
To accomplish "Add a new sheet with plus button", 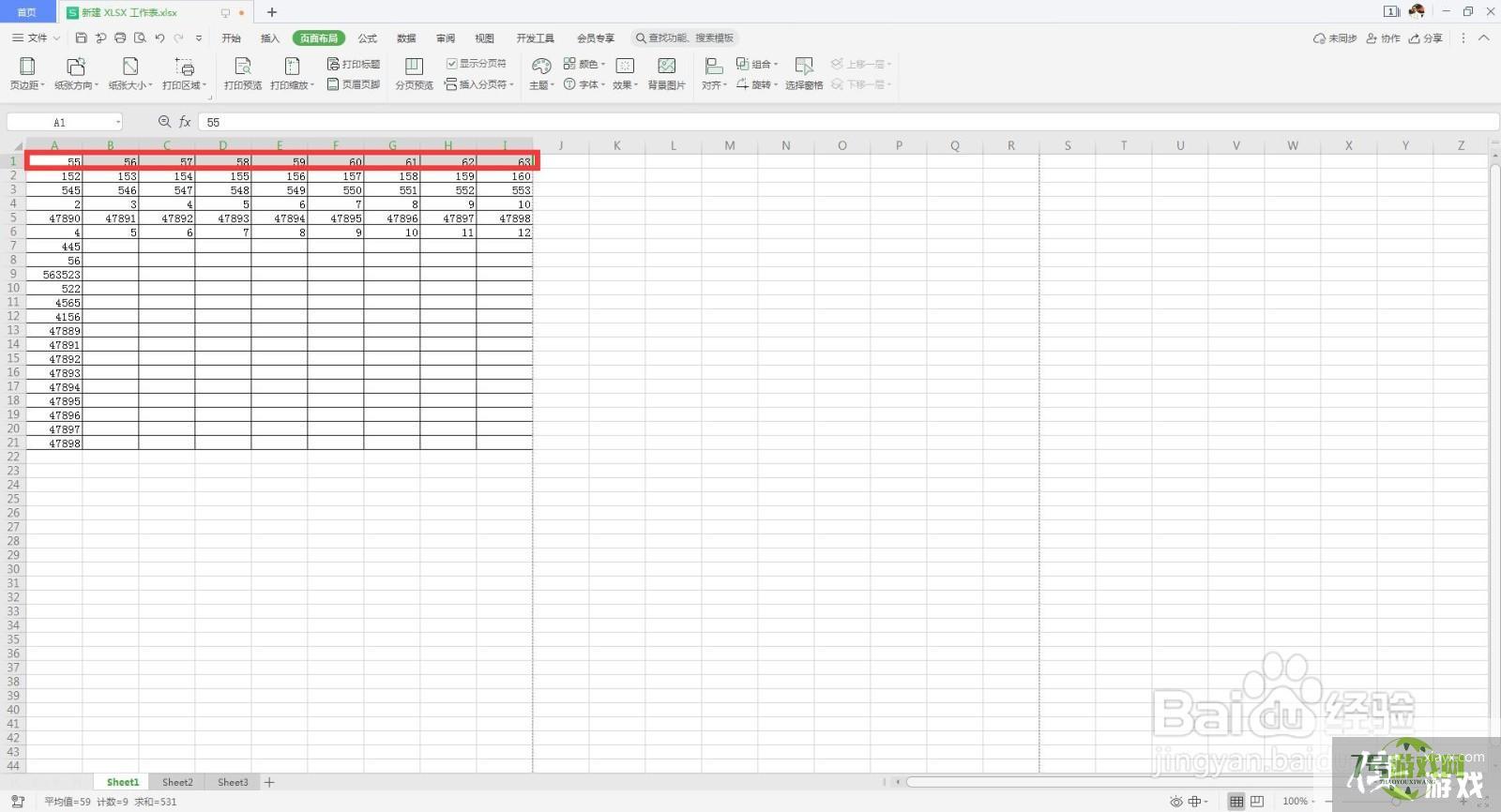I will coord(269,782).
